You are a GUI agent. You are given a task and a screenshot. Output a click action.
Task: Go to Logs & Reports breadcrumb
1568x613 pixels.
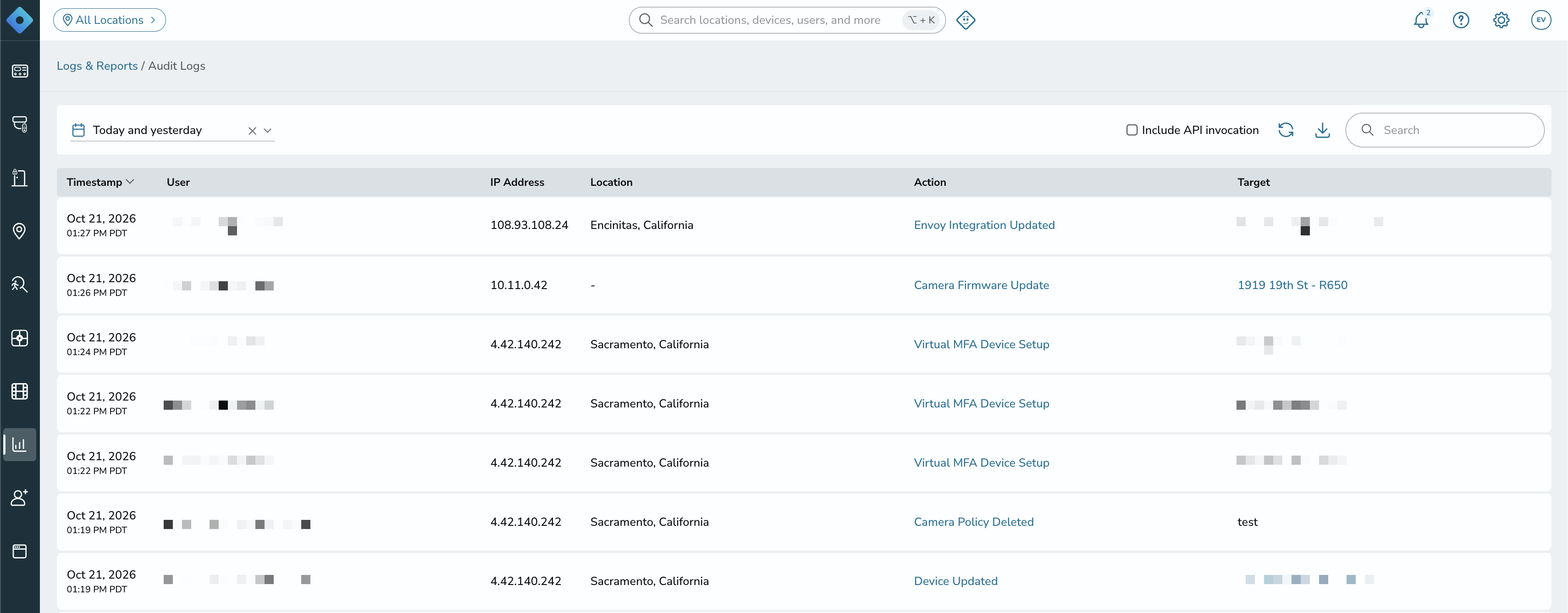97,66
